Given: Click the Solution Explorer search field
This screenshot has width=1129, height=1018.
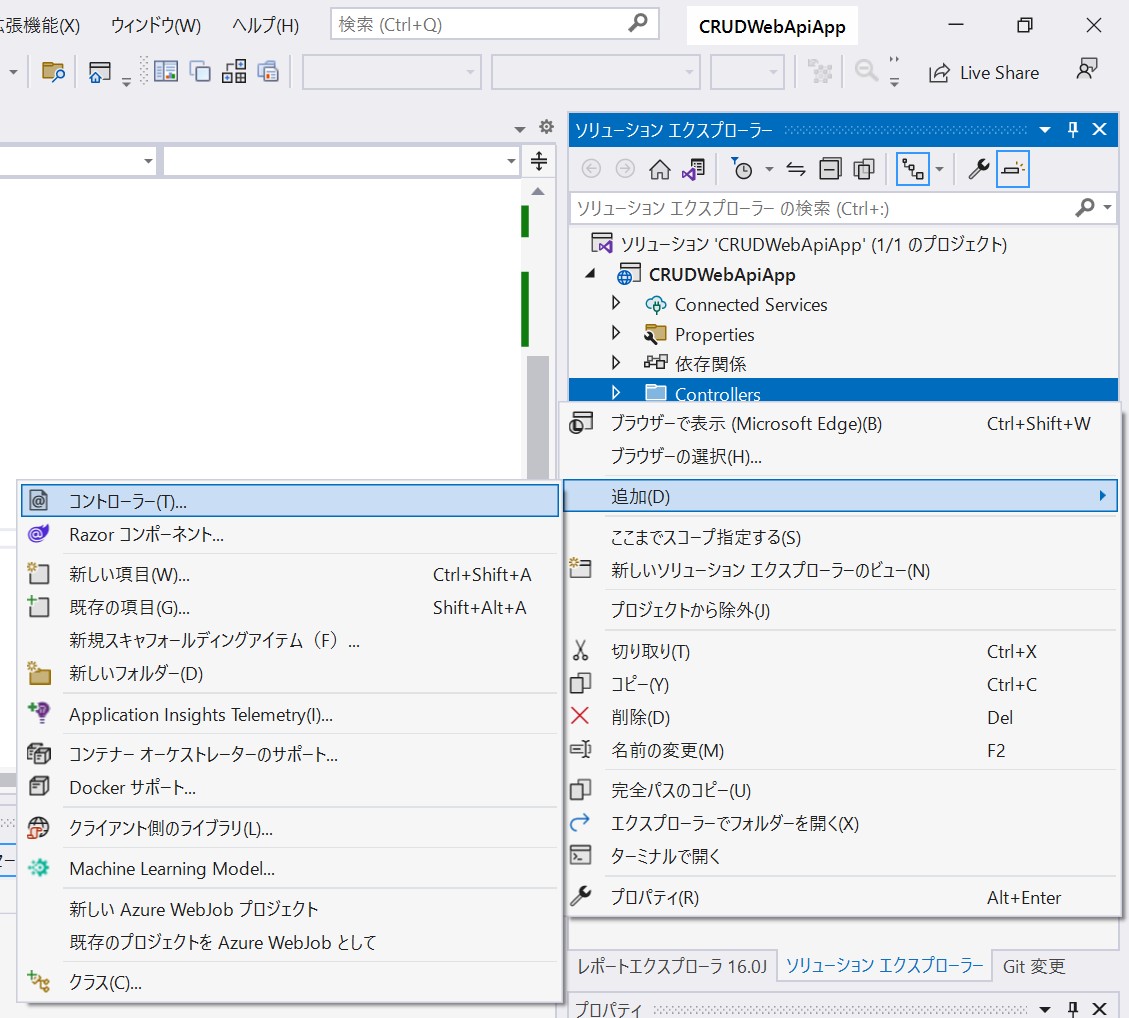Looking at the screenshot, I should pos(842,208).
